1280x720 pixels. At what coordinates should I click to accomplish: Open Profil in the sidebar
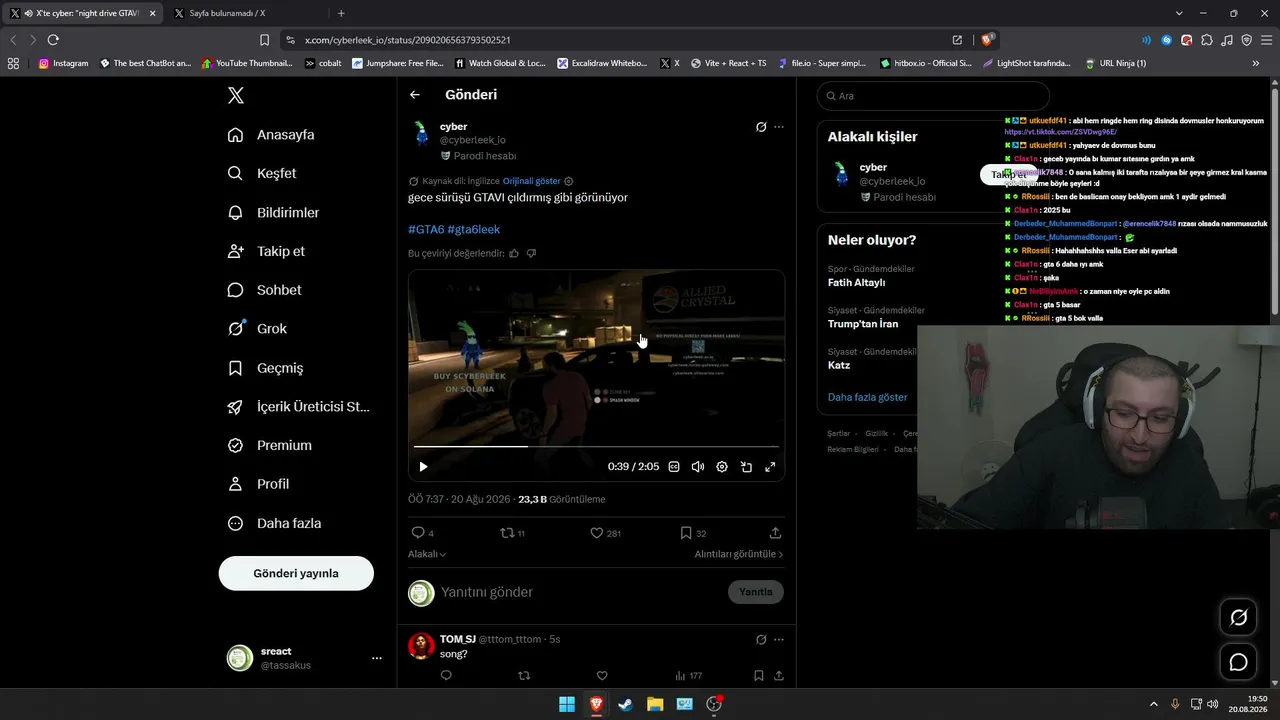point(259,484)
